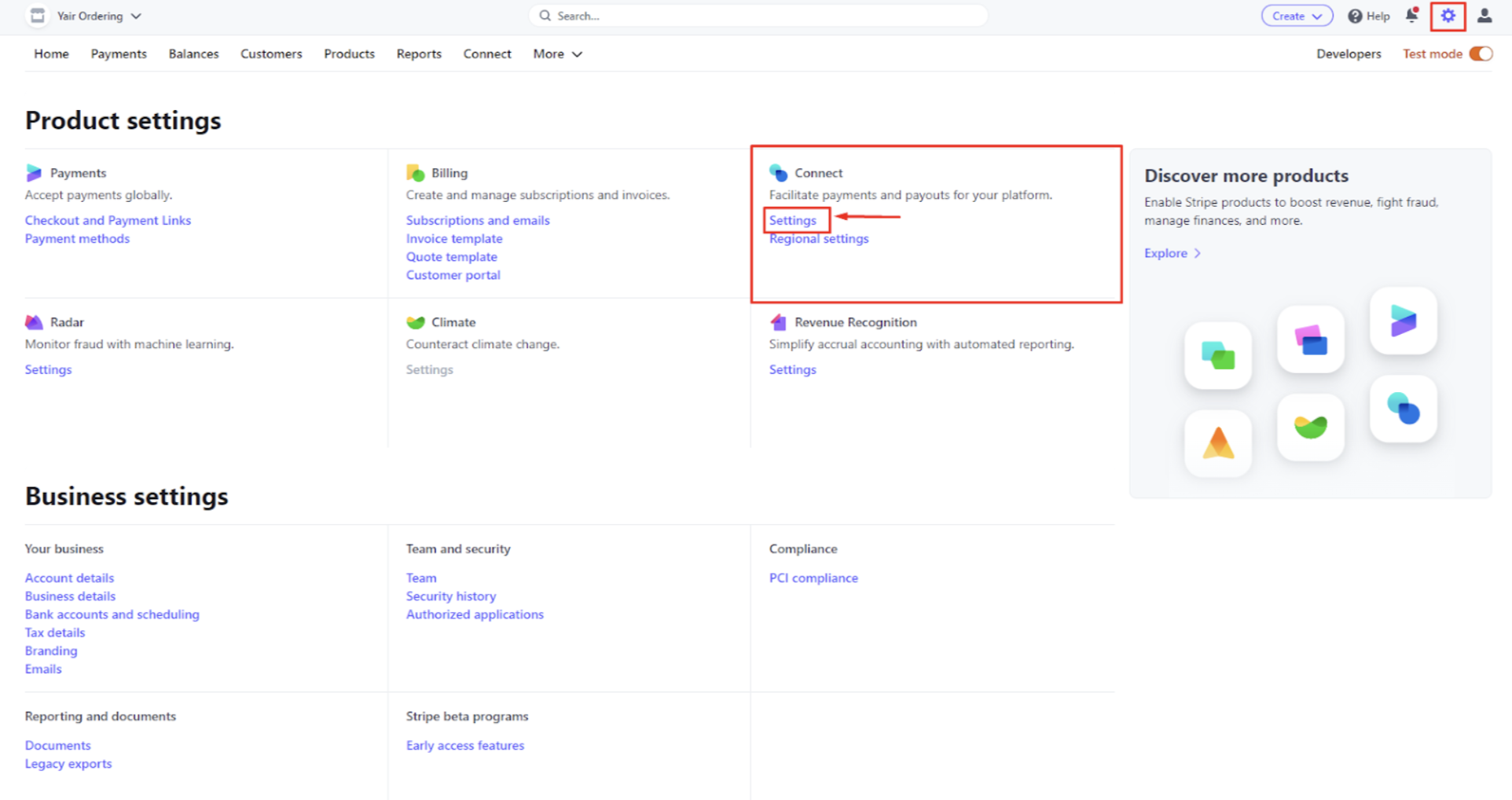Click the Connect product icon
The height and width of the screenshot is (800, 1512).
coord(778,173)
